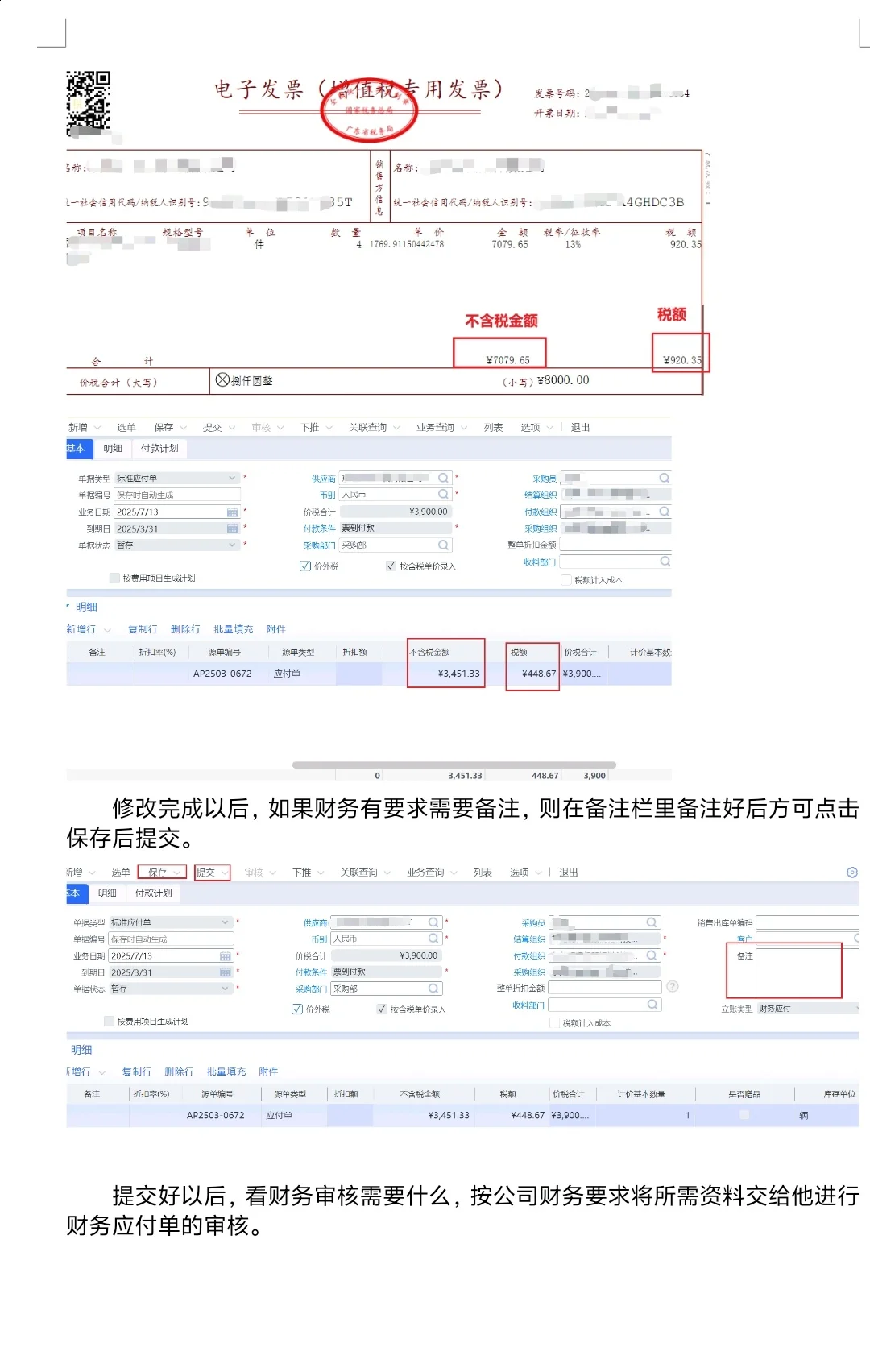
Task: Toggle 按费用项目生成计划 checkbox in upper form
Action: coord(114,578)
